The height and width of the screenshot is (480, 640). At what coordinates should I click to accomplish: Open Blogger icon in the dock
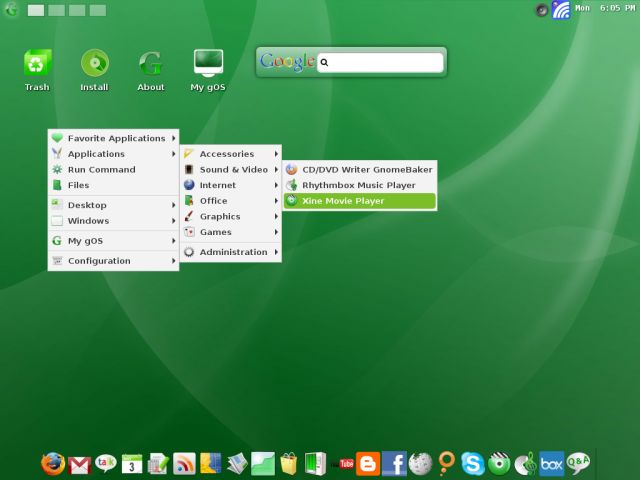pos(368,463)
